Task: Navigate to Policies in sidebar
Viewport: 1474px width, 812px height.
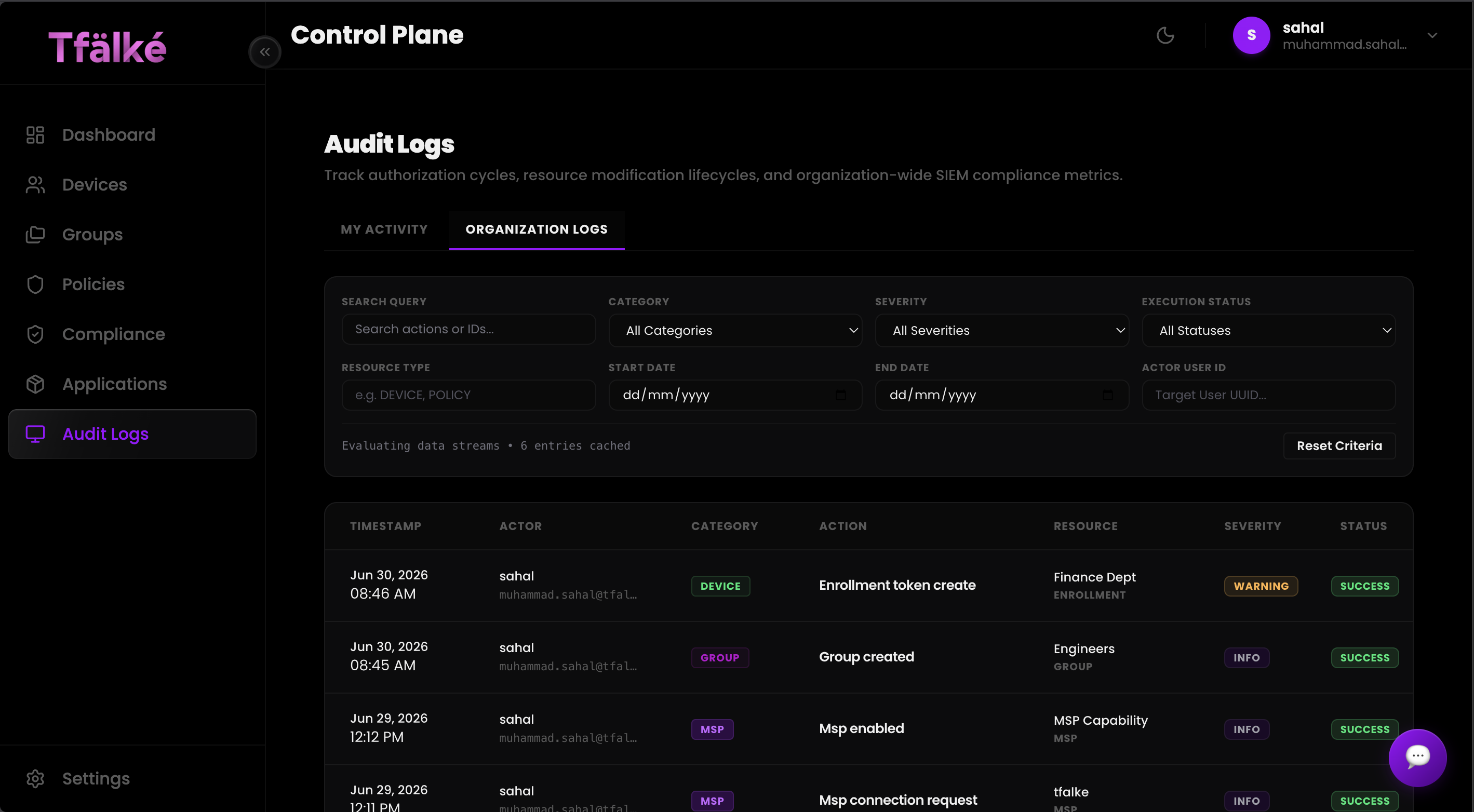Action: pos(132,284)
